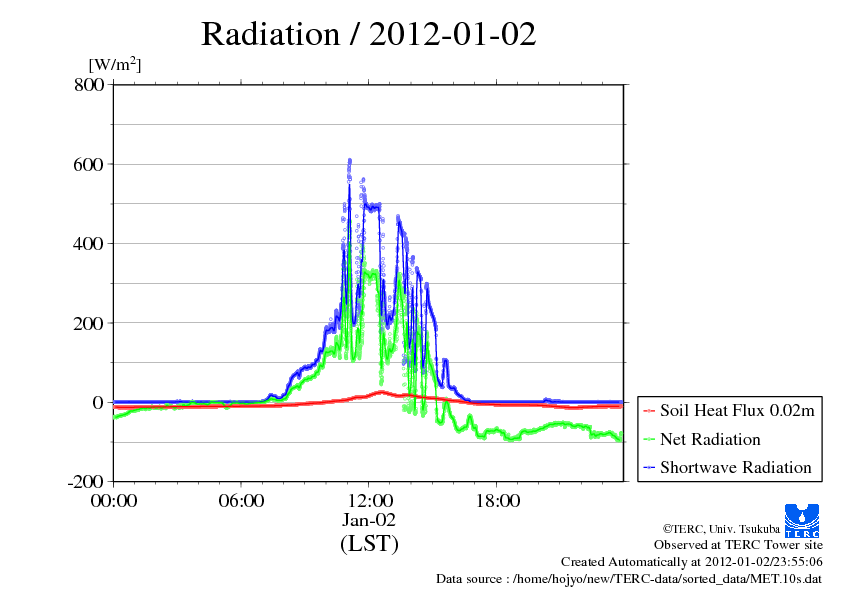The height and width of the screenshot is (595, 842).
Task: Click the data source file path text
Action: pyautogui.click(x=629, y=579)
